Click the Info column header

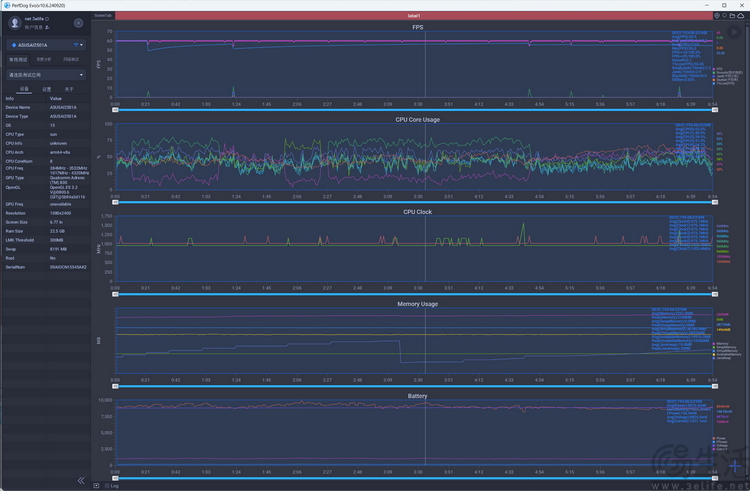click(x=10, y=98)
